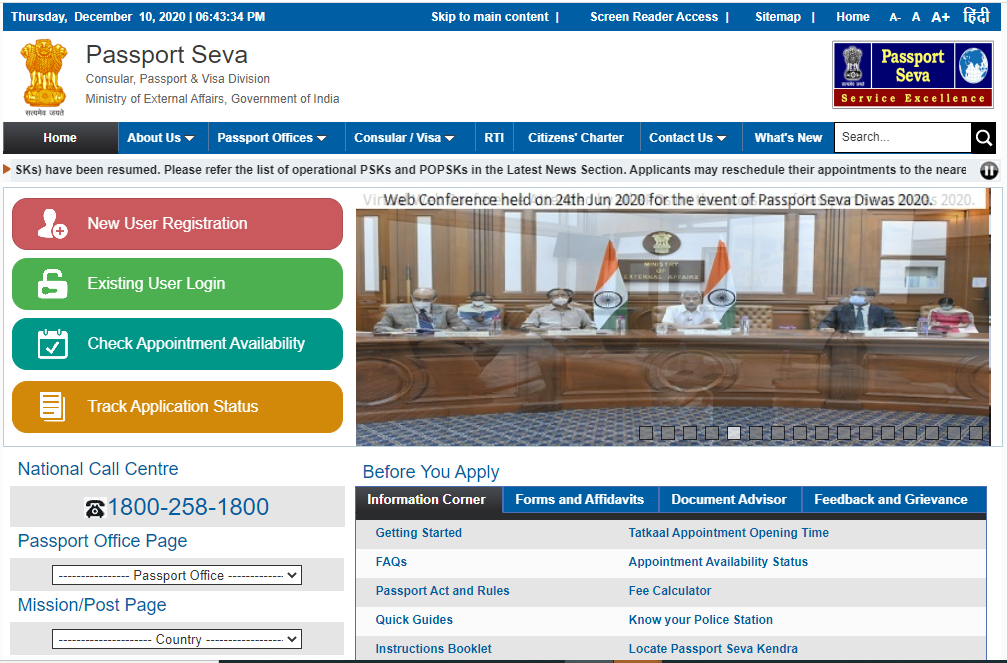The width and height of the screenshot is (1007, 663).
Task: Open the RTI menu item
Action: coord(494,137)
